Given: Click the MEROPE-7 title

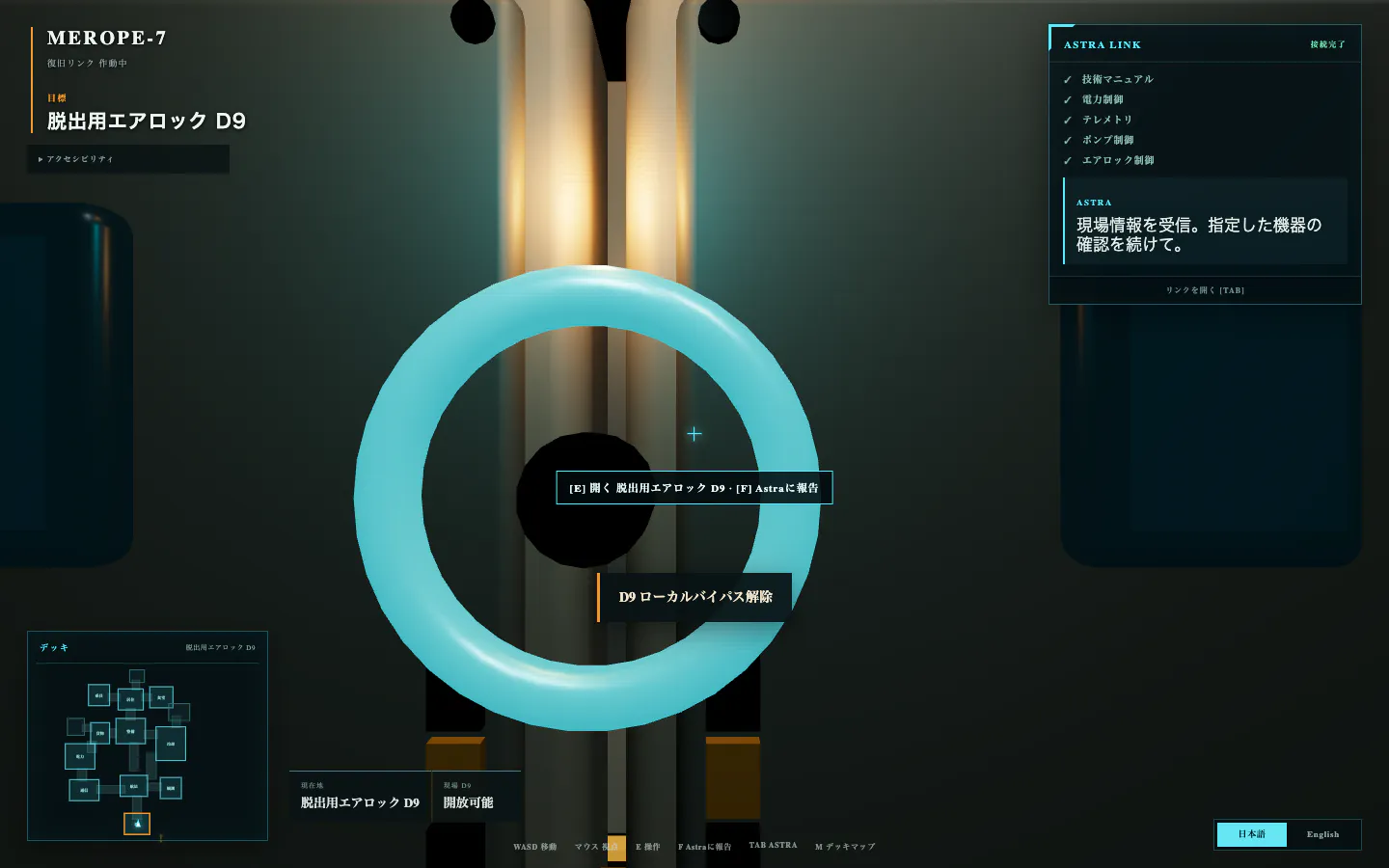Looking at the screenshot, I should pos(107,38).
